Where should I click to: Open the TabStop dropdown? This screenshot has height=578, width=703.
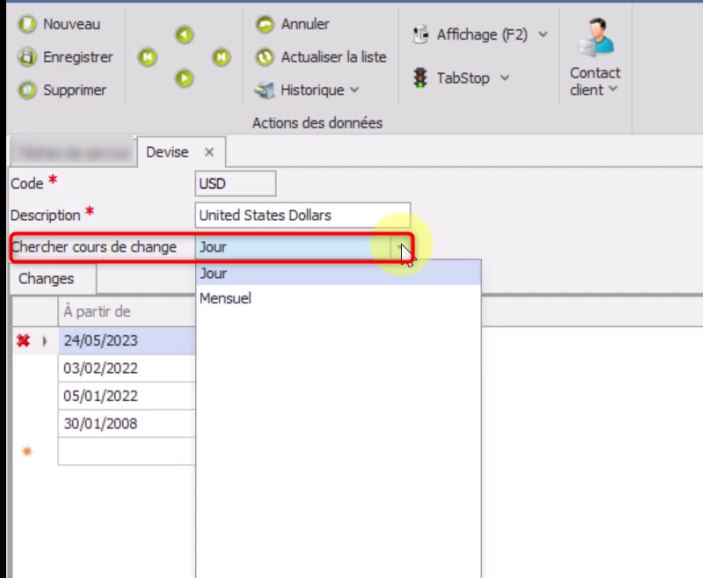461,78
